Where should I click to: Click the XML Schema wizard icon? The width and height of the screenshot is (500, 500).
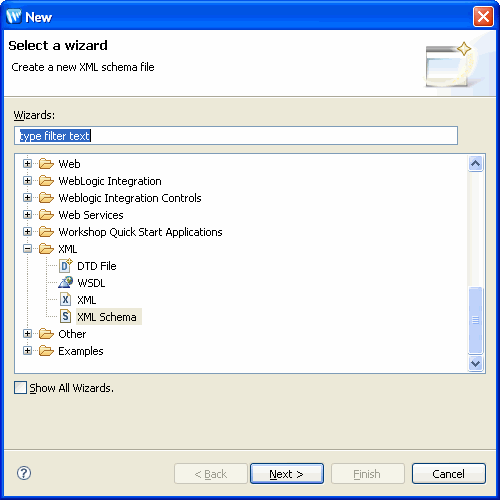tap(66, 316)
